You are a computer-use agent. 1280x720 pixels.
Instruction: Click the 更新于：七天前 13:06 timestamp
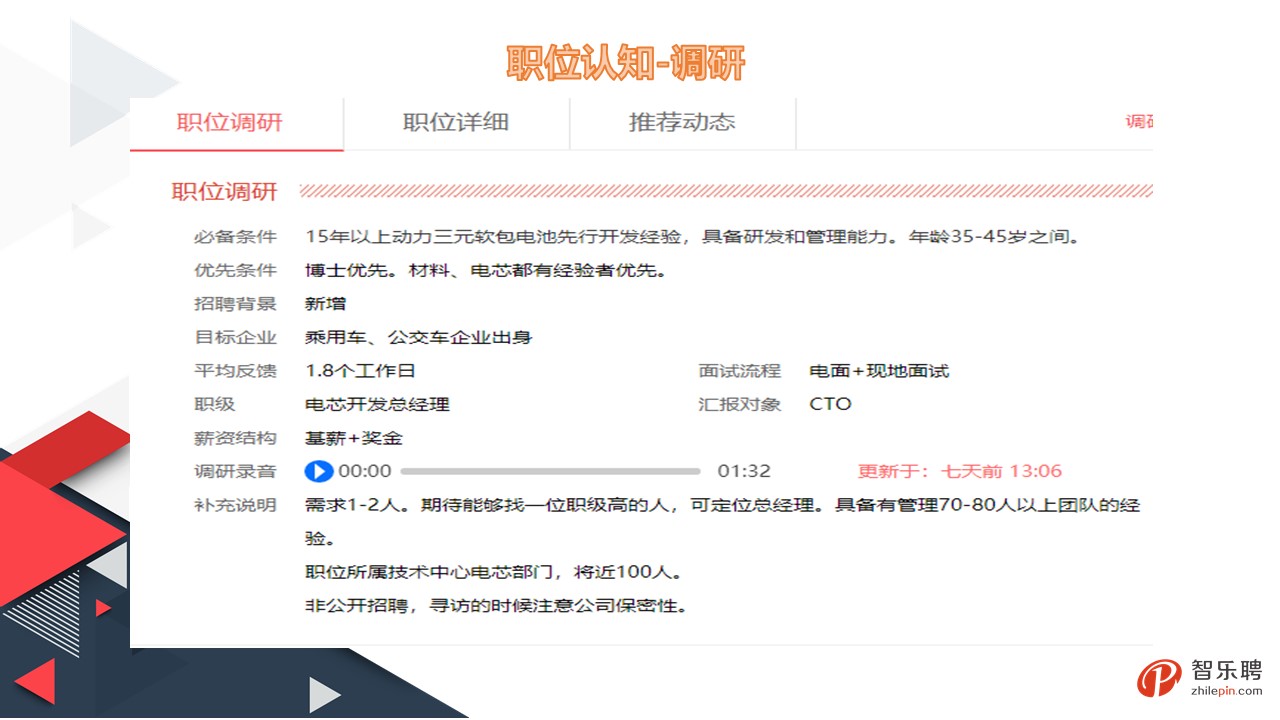click(x=960, y=471)
